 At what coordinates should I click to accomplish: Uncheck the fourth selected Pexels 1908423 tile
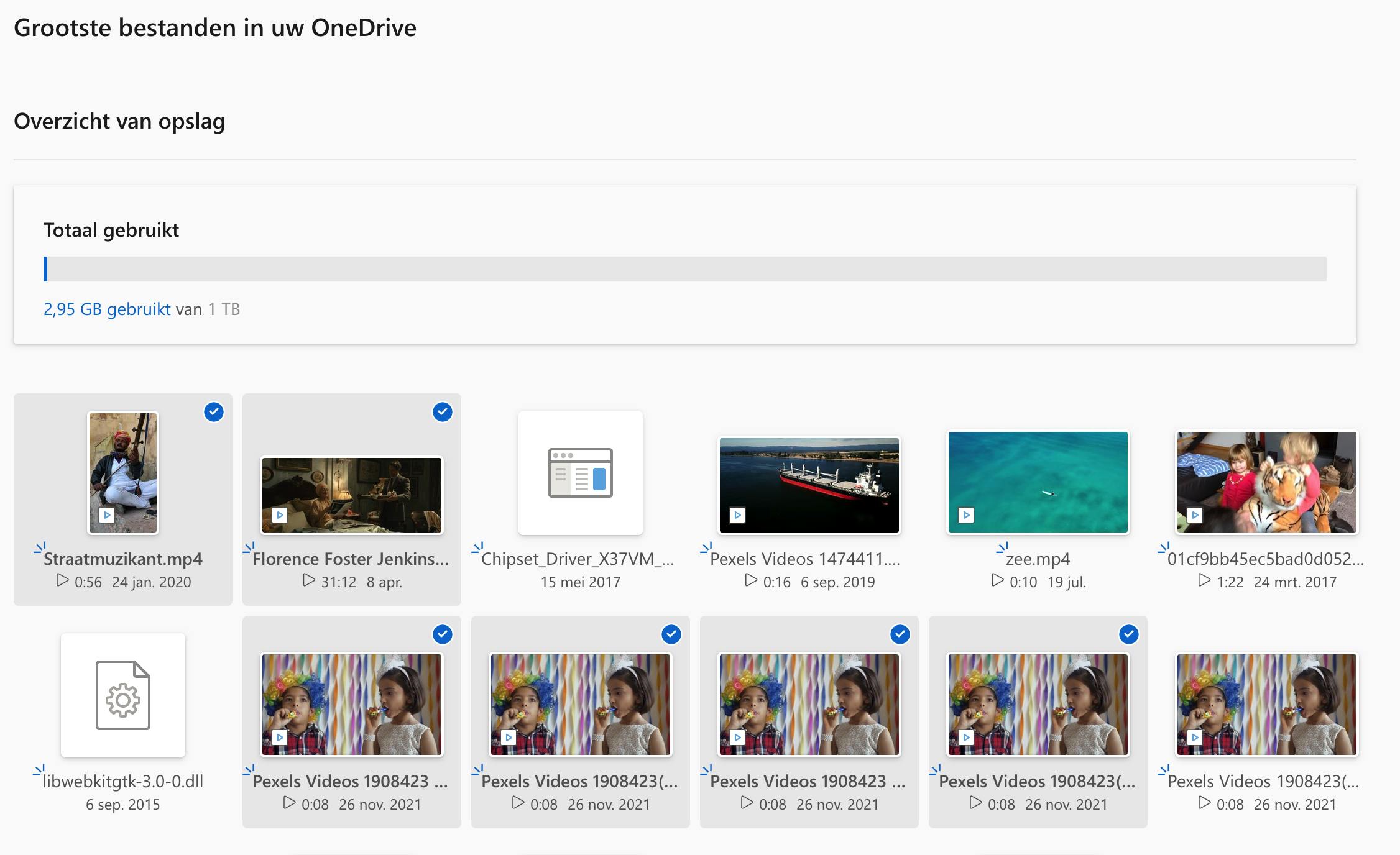pos(1128,634)
